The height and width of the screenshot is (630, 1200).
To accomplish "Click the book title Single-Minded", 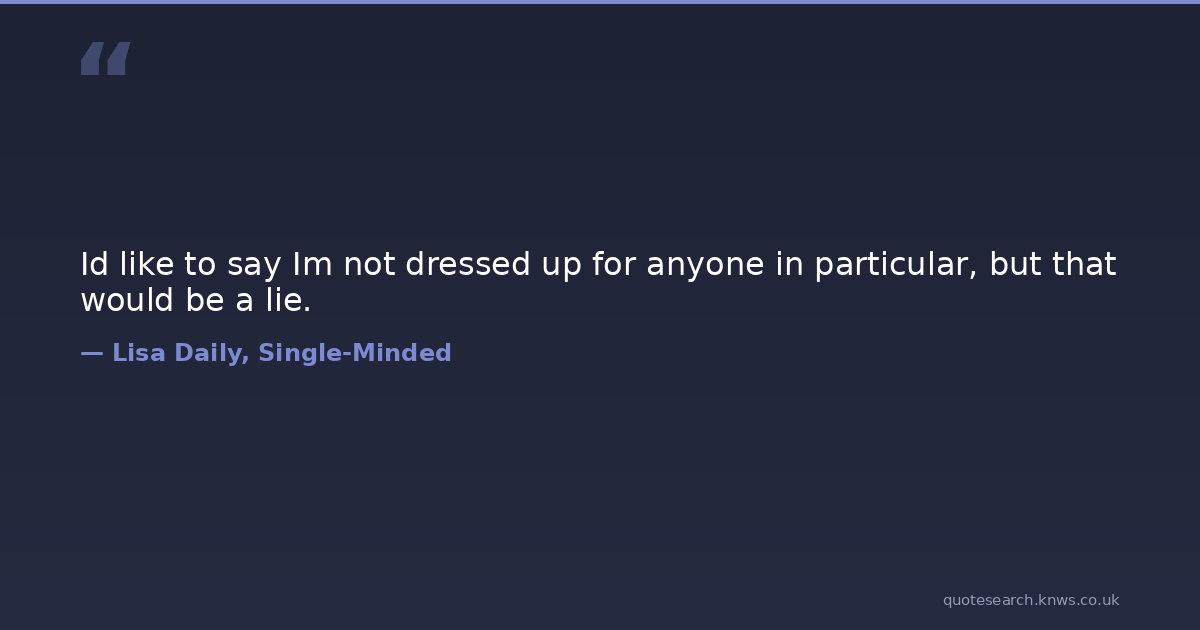I will [355, 353].
